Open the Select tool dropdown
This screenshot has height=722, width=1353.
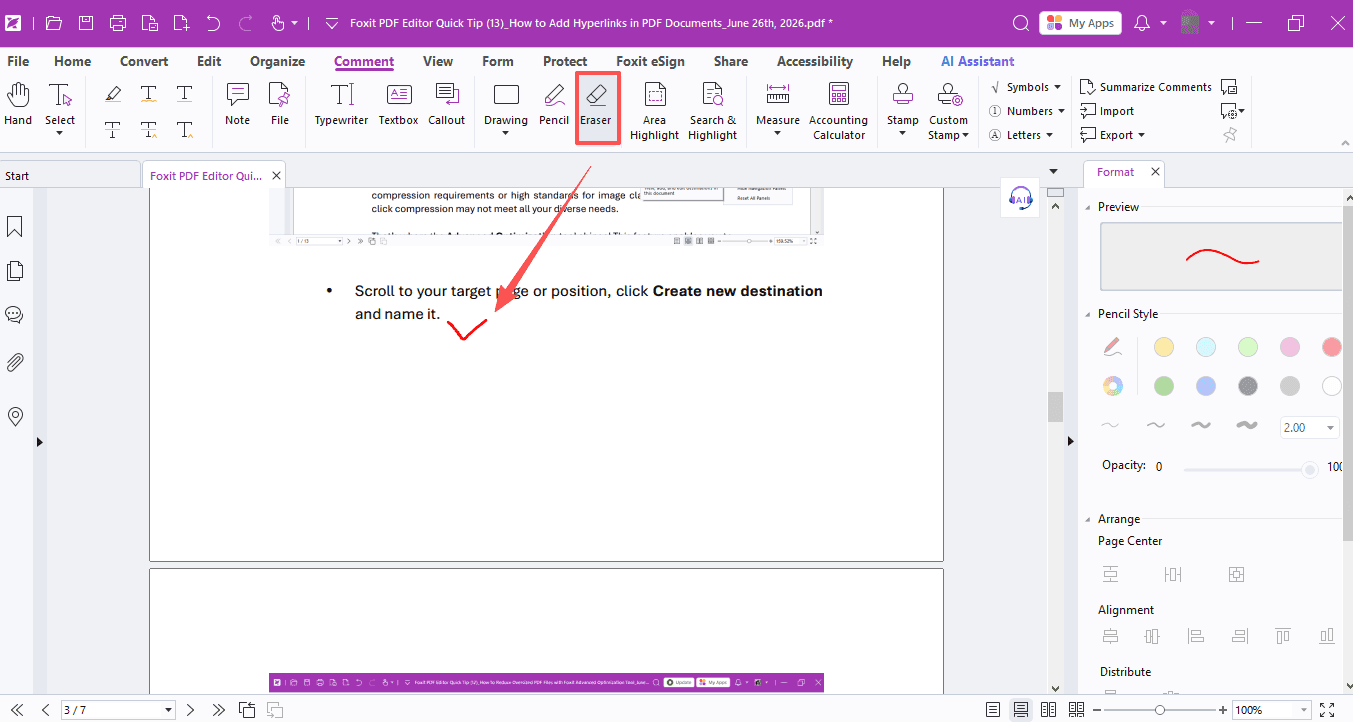pos(60,133)
